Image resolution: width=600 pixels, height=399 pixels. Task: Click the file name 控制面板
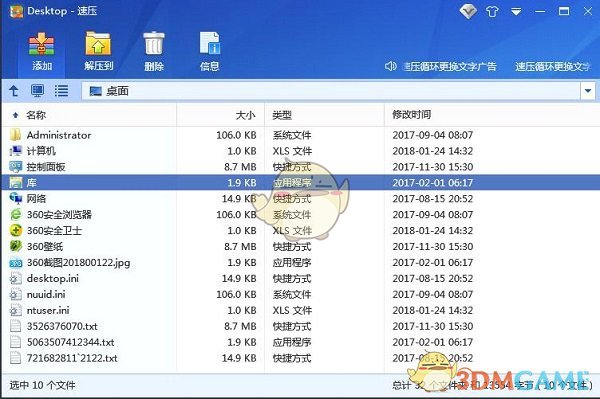pos(46,167)
